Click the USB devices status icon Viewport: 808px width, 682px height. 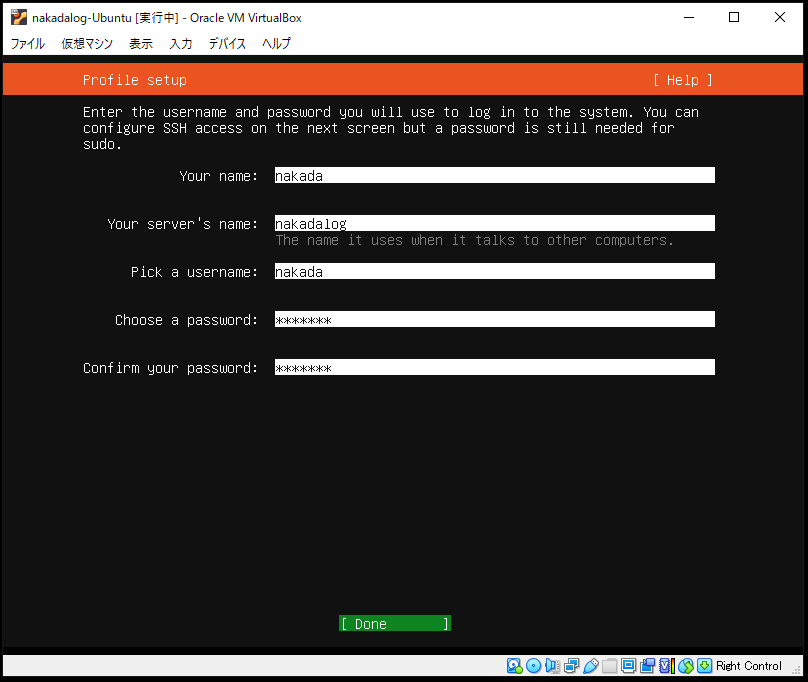(x=591, y=666)
